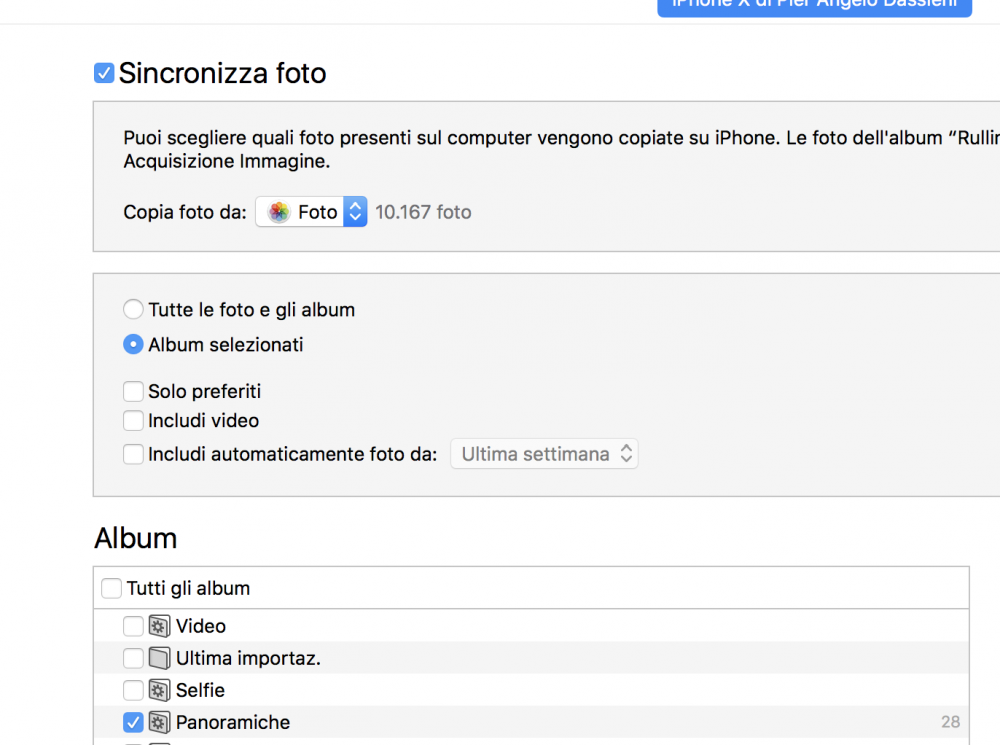Check the Tutti gli album checkbox
This screenshot has height=745, width=1000.
click(112, 588)
